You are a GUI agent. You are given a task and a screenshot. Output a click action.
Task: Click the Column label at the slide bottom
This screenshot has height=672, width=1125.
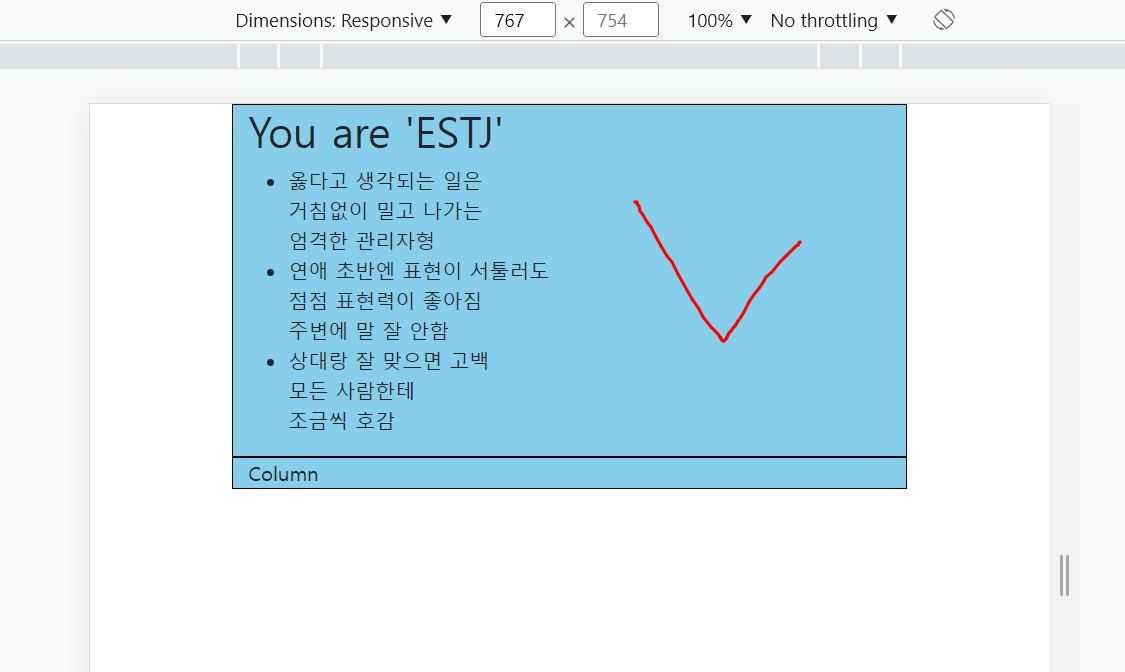point(283,474)
